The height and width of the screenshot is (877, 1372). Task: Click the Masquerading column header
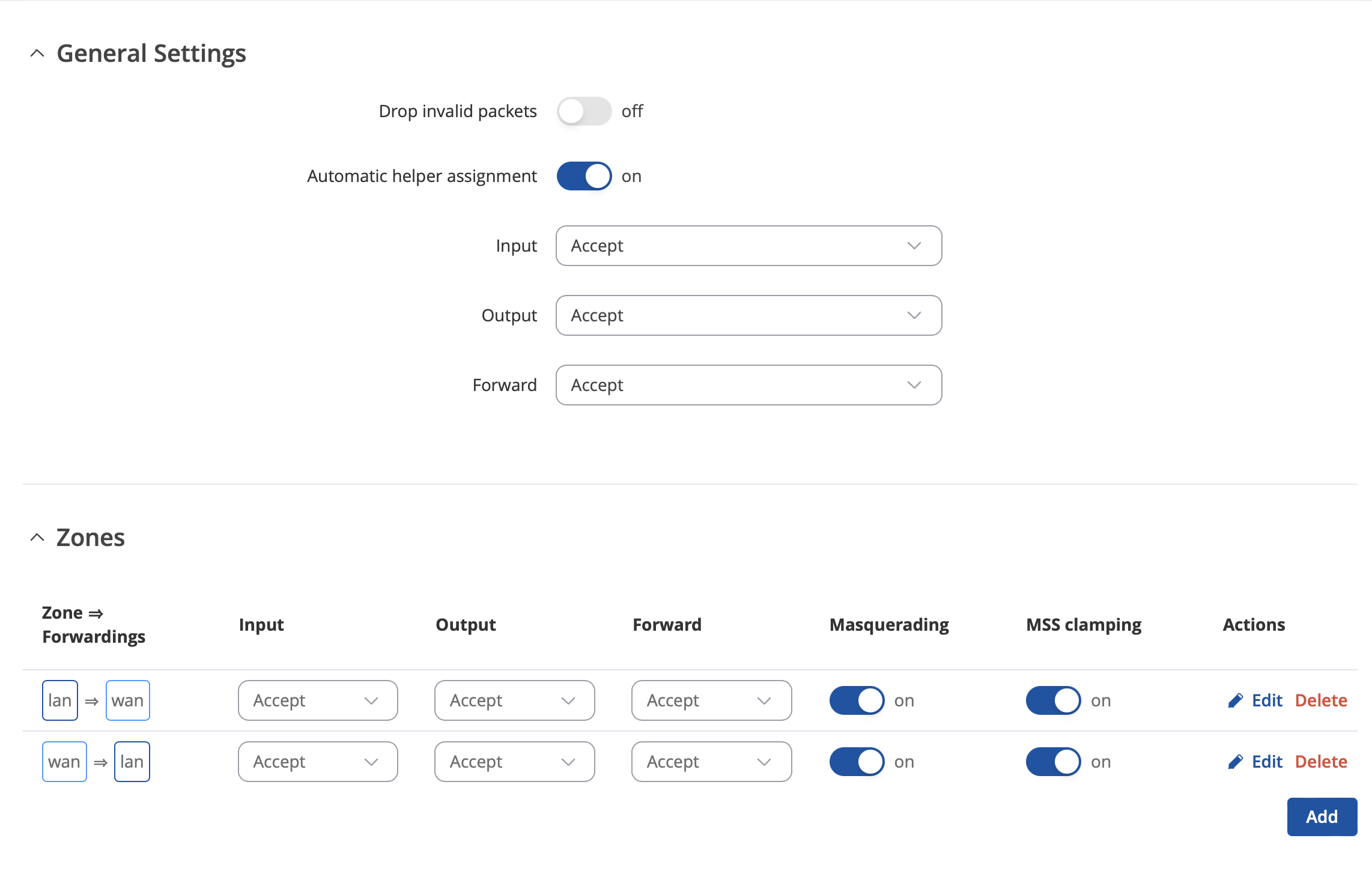(x=889, y=625)
